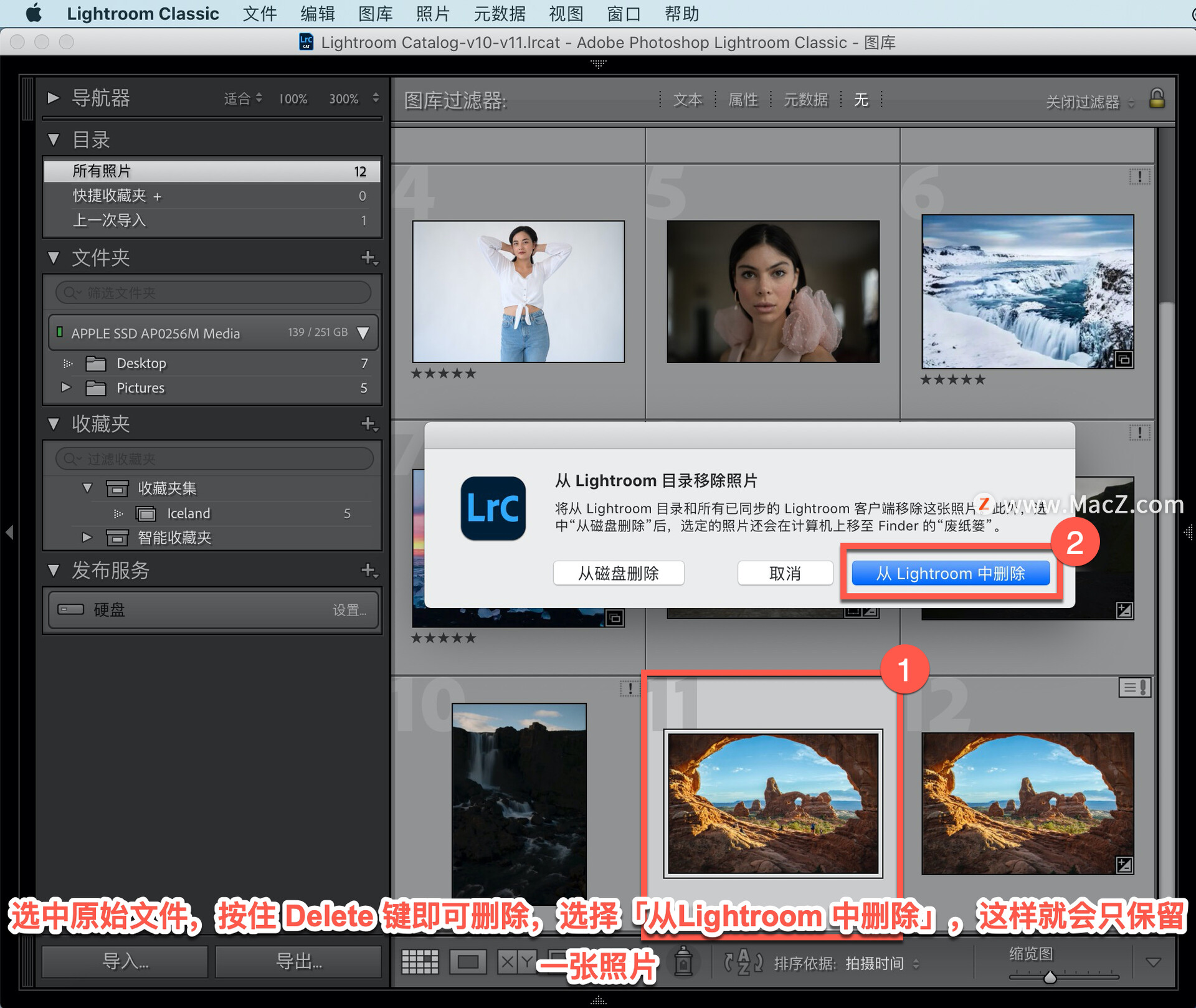The image size is (1196, 1008).
Task: Switch to Grid view icon in toolbar
Action: [420, 963]
